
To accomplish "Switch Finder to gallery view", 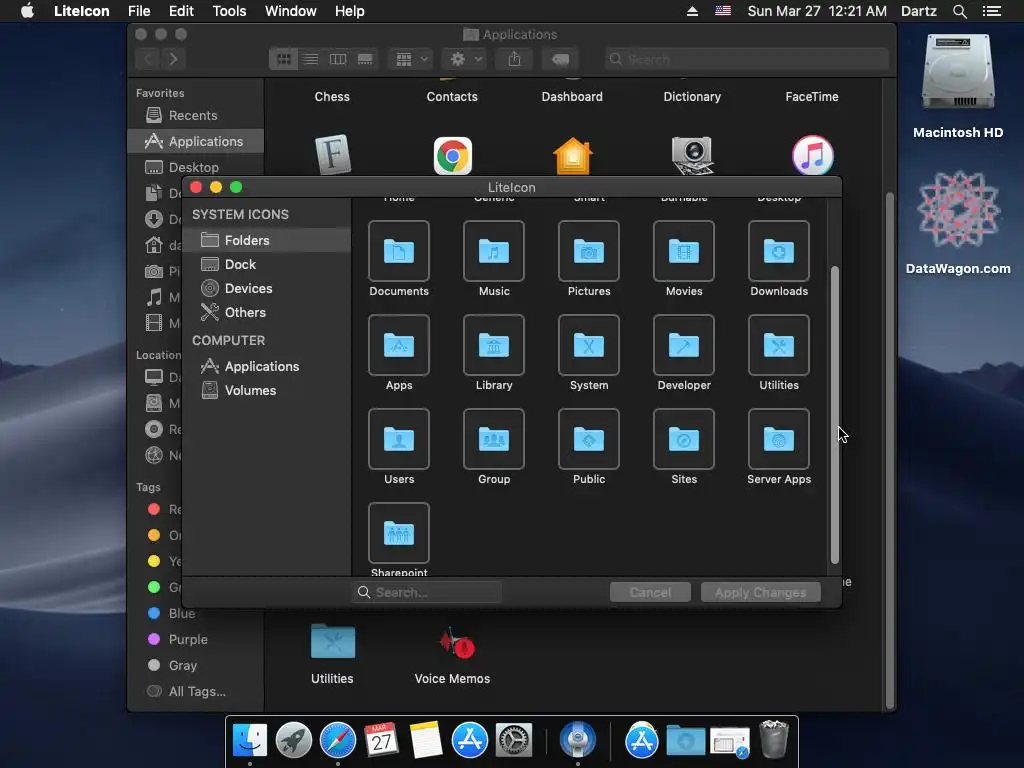I will tap(365, 59).
